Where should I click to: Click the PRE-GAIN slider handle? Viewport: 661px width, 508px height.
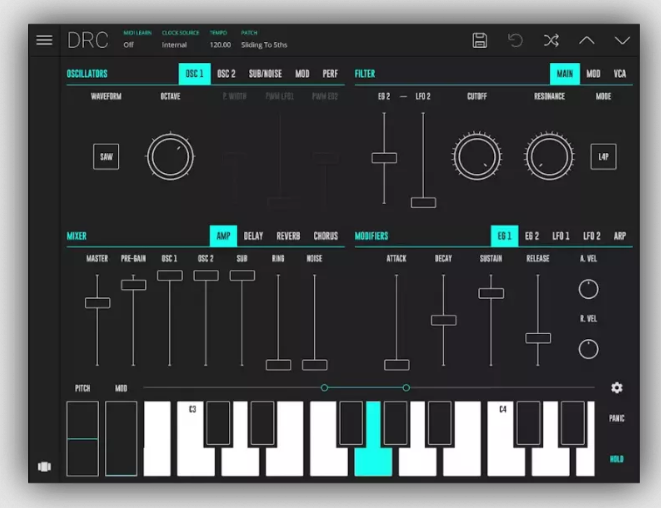pyautogui.click(x=134, y=285)
